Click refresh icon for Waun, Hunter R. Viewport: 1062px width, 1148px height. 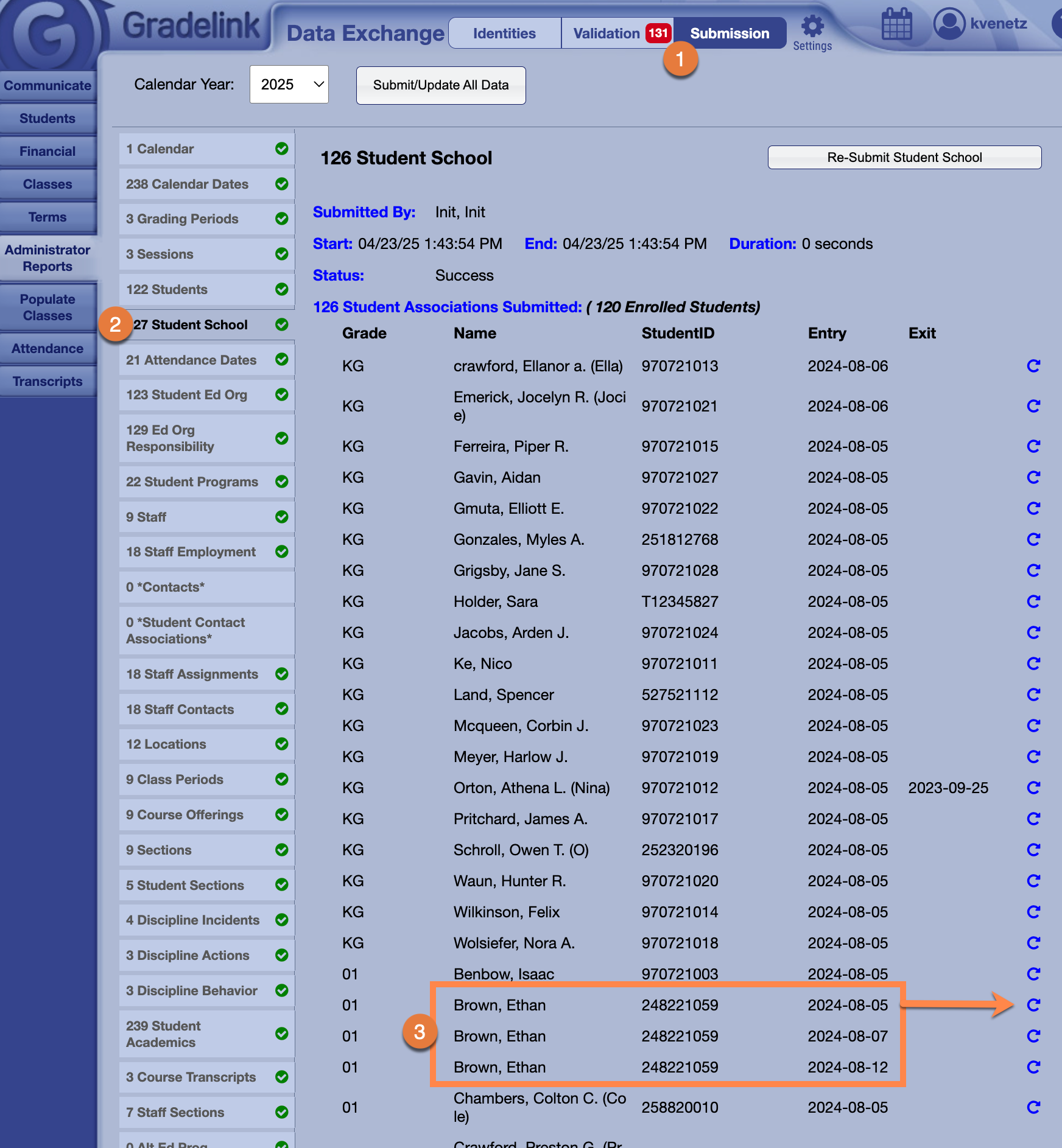tap(1033, 881)
